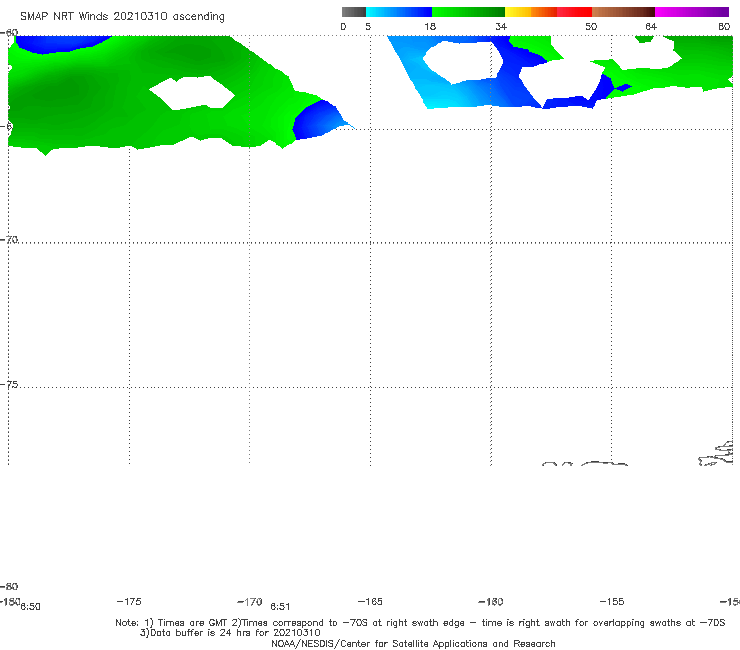Click the NOAA/NESDIS Center for Satellite Applications credit
The image size is (740, 650).
[x=413, y=643]
